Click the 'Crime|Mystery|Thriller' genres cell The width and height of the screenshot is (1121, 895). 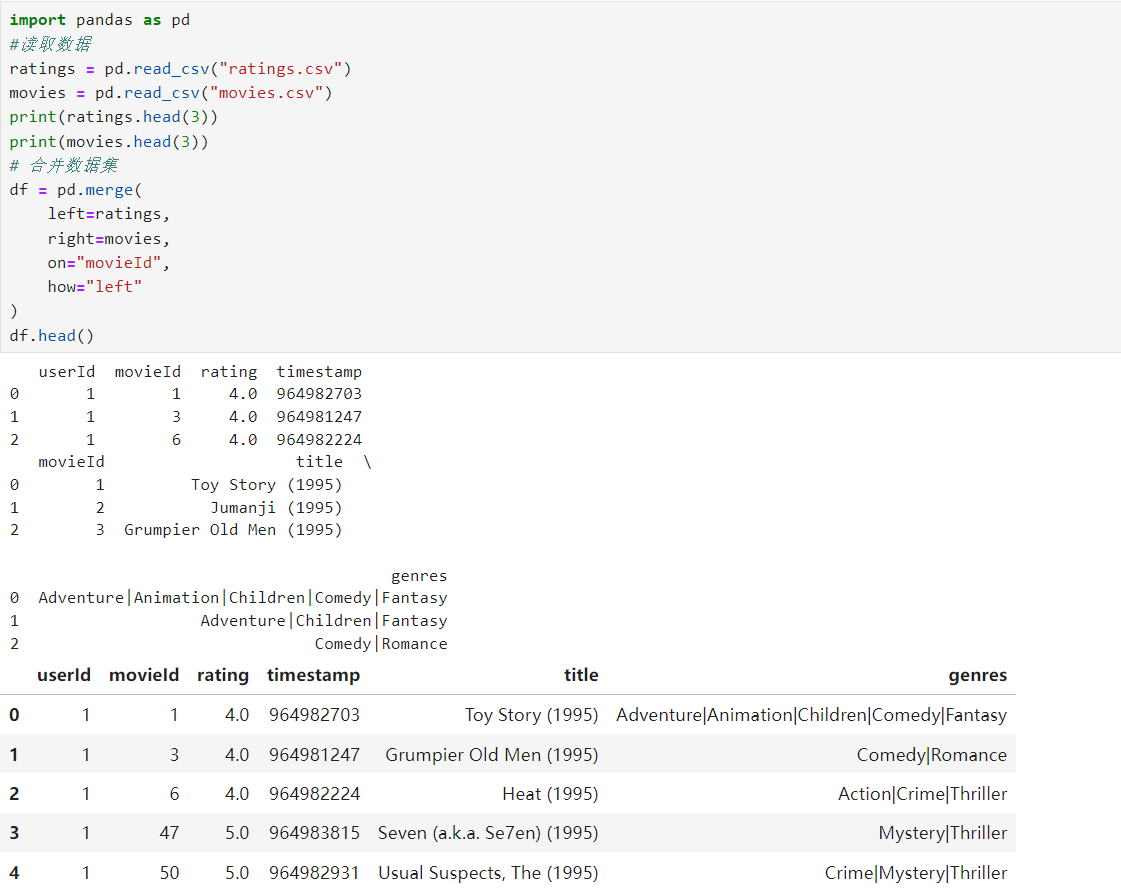point(916,874)
